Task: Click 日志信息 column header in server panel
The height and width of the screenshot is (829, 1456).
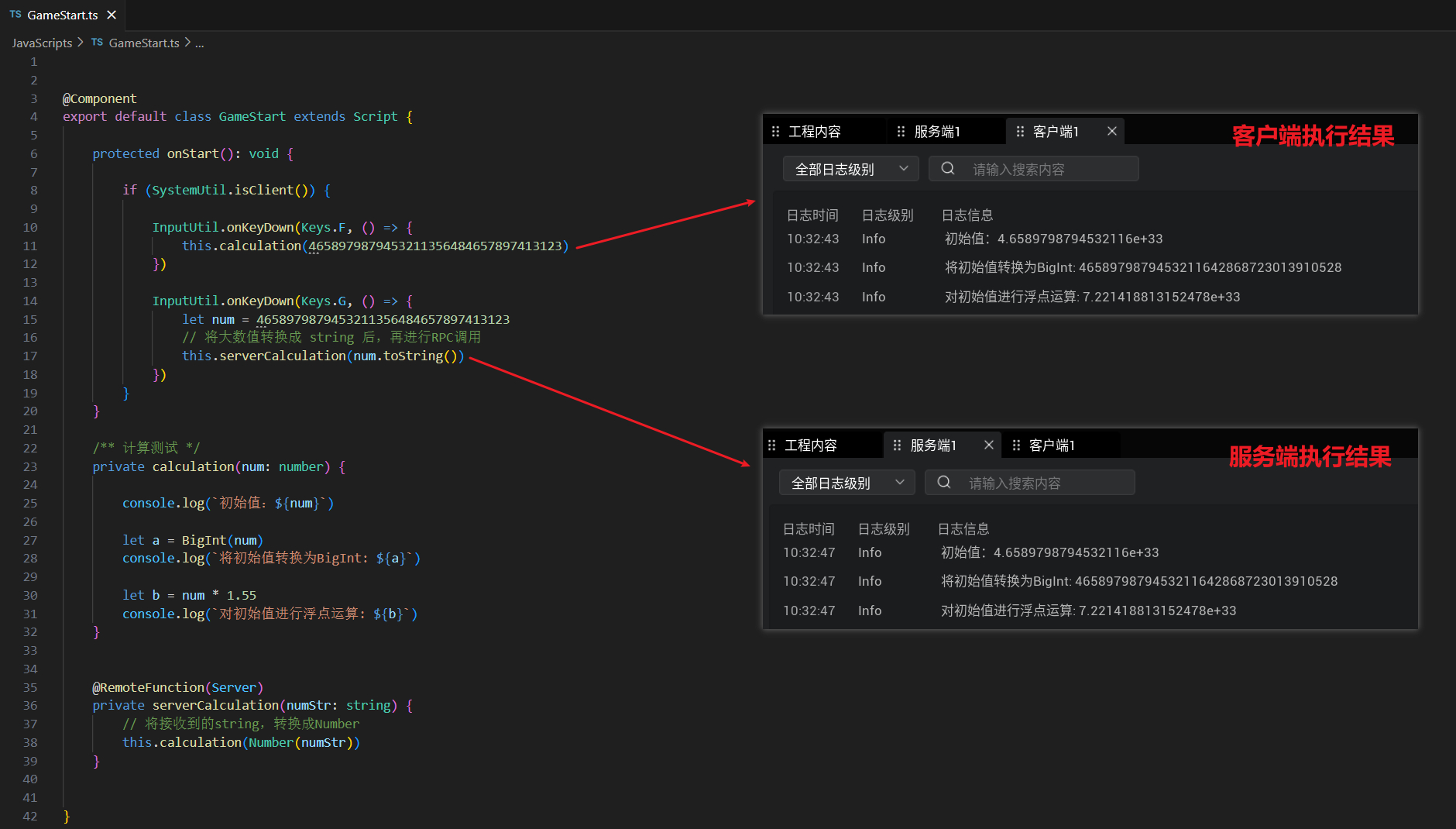Action: 963,529
